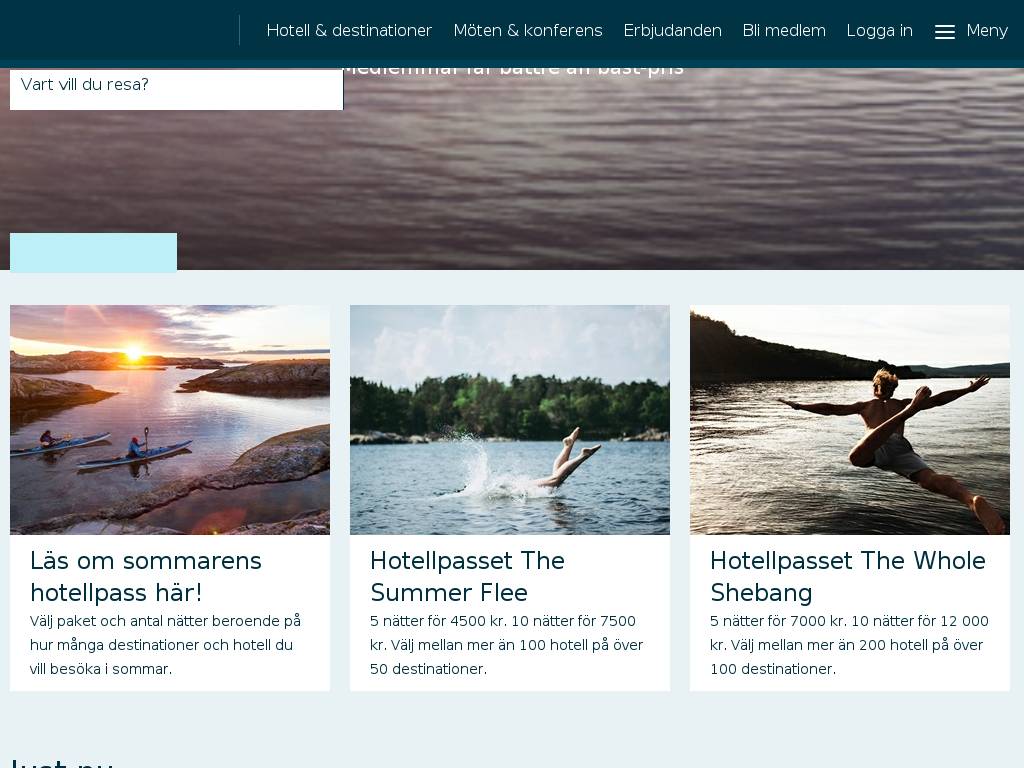Open the kayaking sunset image
Screen dimensions: 1024x768
[170, 420]
